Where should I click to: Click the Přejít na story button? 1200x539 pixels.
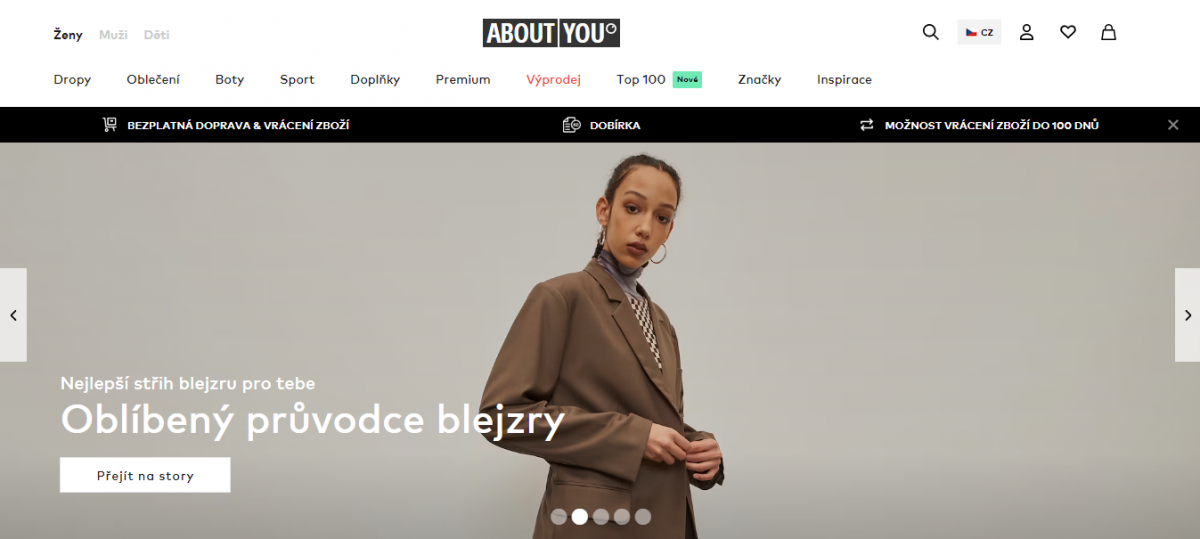[x=145, y=475]
